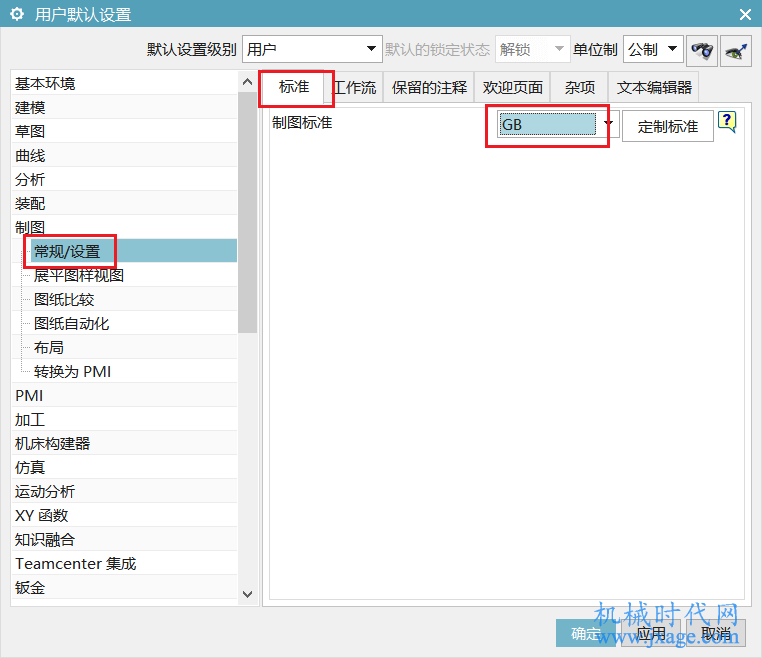Switch to the 欢迎页面 tab
Screen dimensions: 762x658
[x=512, y=87]
